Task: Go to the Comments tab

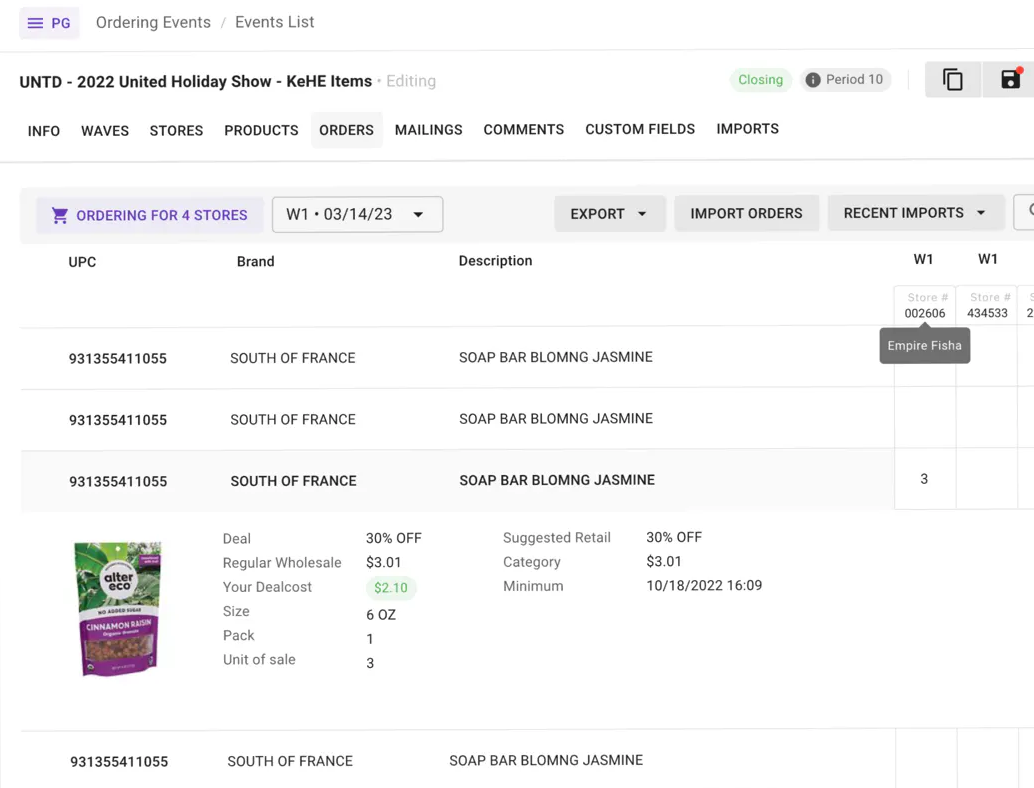Action: click(524, 129)
